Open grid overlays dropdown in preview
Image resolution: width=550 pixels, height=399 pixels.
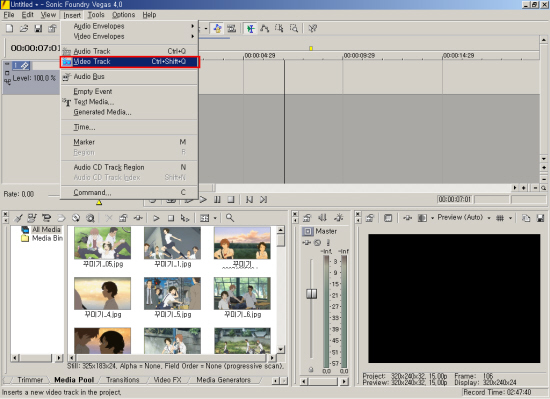510,218
